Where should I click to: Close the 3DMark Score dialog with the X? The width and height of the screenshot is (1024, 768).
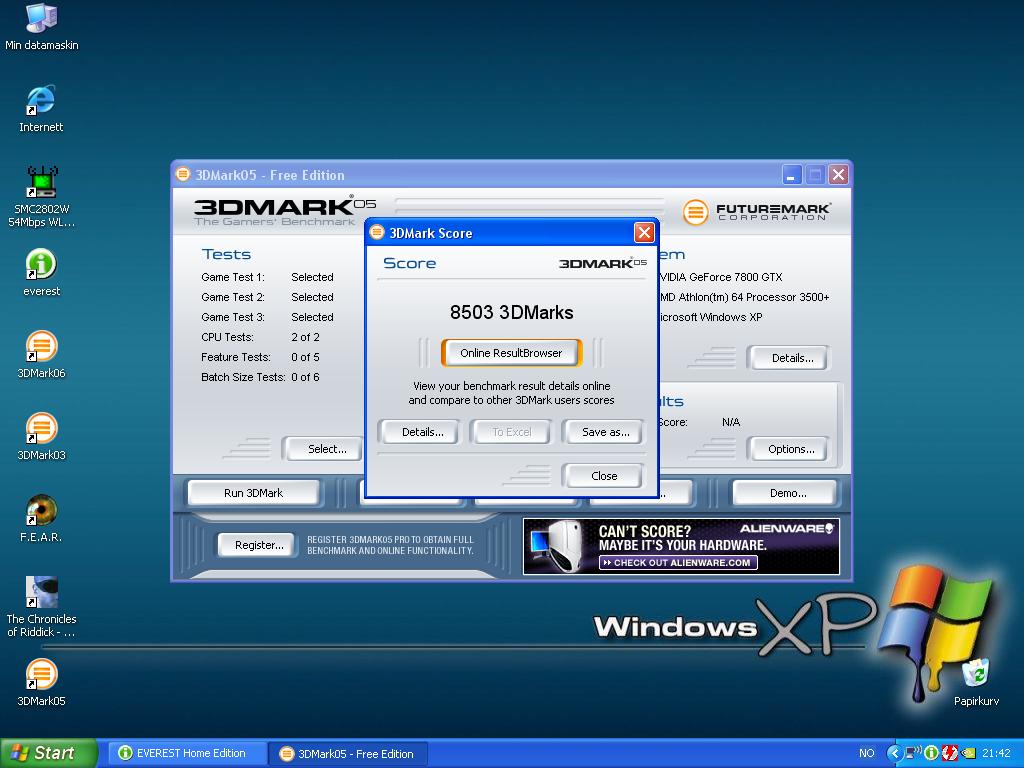(644, 232)
